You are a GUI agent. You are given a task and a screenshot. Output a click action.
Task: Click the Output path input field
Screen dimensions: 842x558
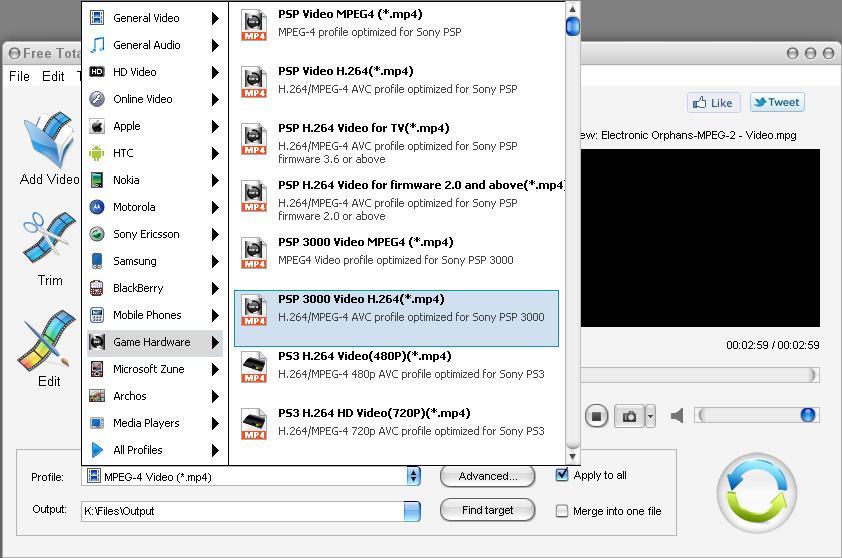(242, 511)
